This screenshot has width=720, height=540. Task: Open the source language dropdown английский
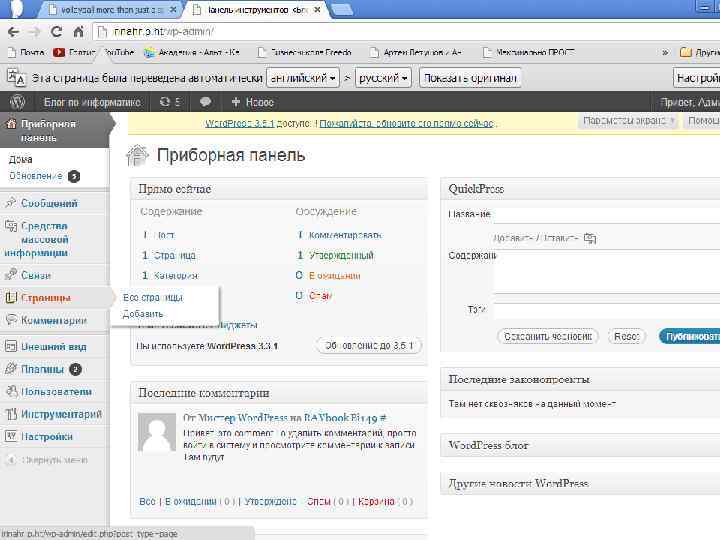point(303,78)
